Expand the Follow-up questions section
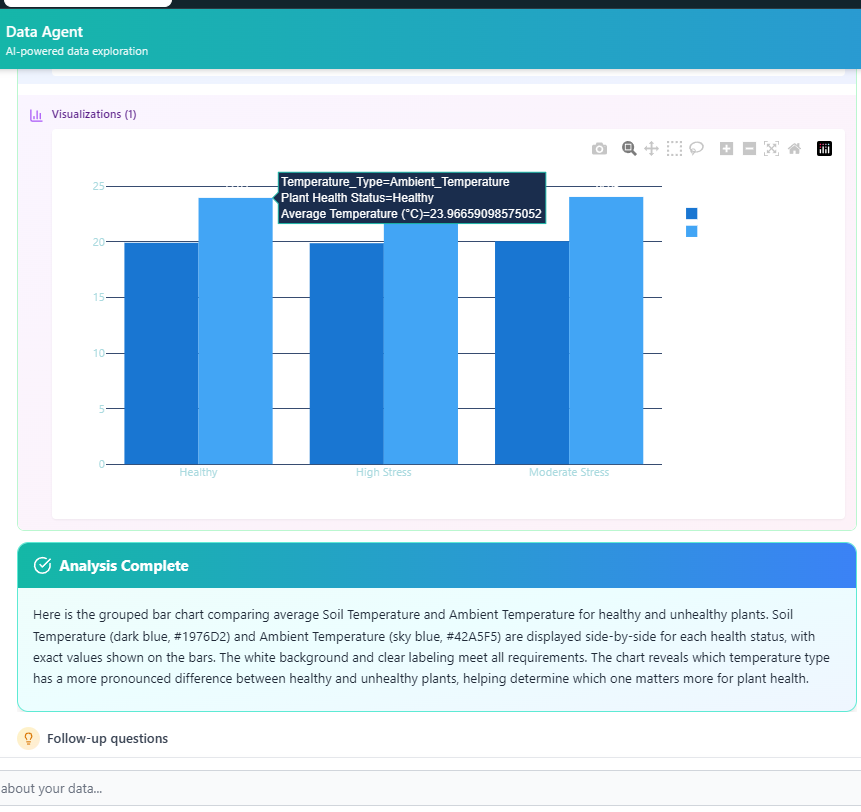Image resolution: width=861 pixels, height=812 pixels. pyautogui.click(x=108, y=738)
